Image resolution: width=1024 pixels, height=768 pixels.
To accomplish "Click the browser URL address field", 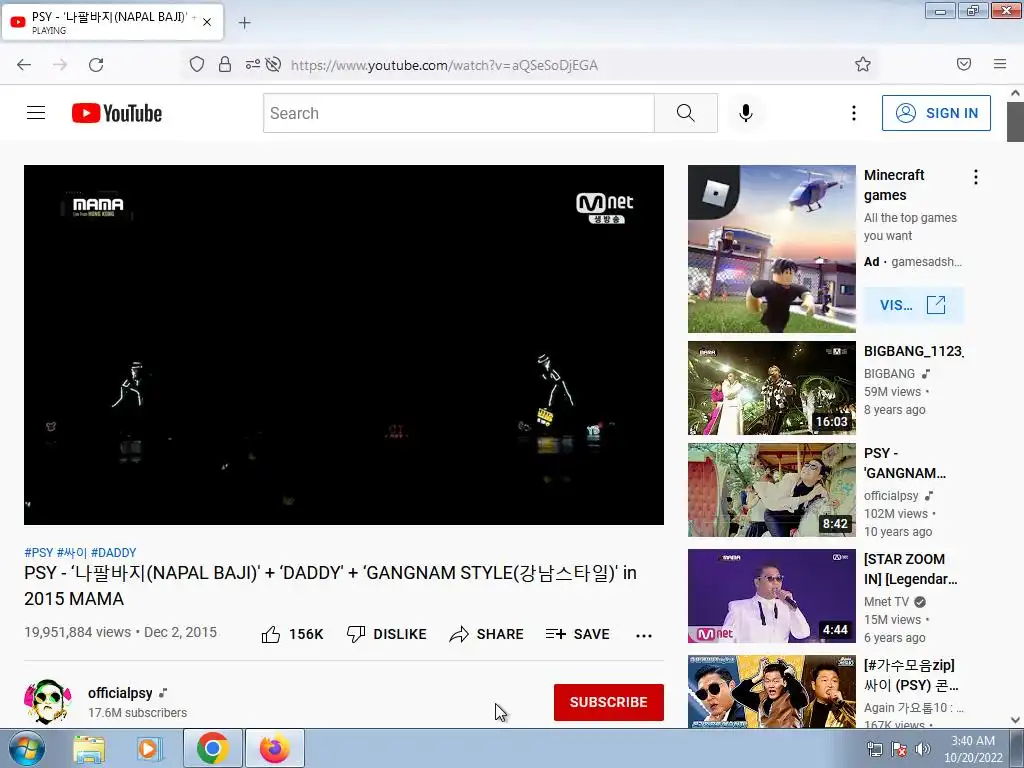I will pos(444,65).
